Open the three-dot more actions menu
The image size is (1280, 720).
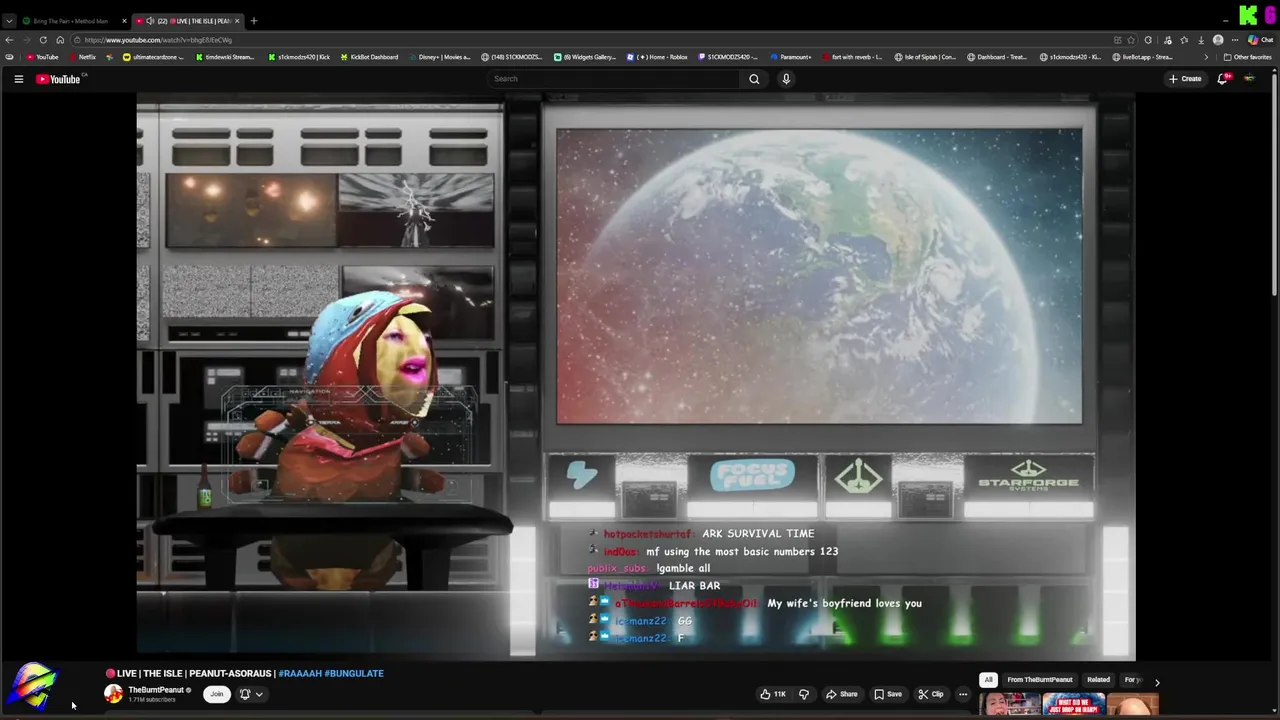(x=963, y=694)
